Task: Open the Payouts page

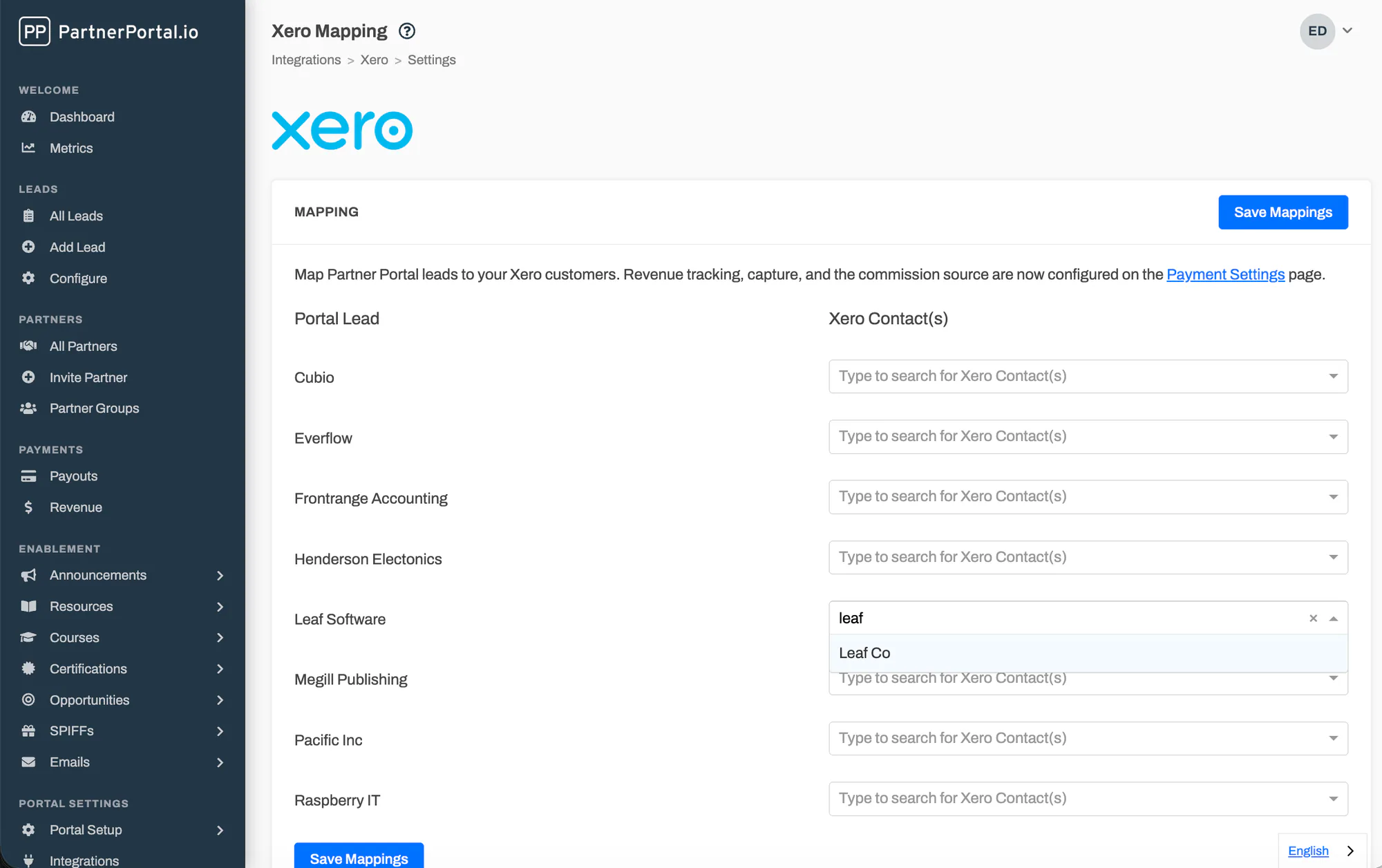Action: tap(73, 476)
